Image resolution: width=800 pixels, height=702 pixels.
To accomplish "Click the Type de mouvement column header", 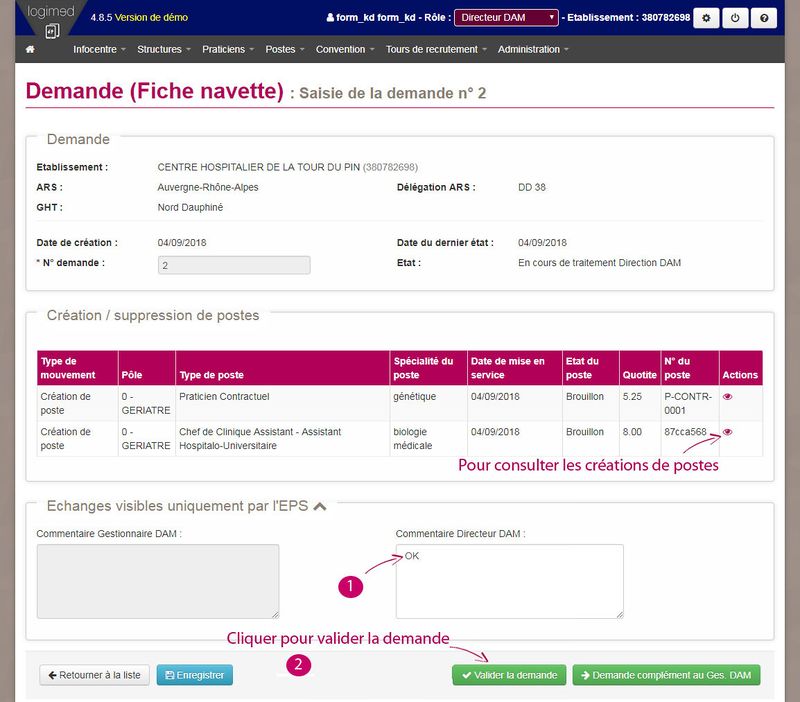I will 77,368.
